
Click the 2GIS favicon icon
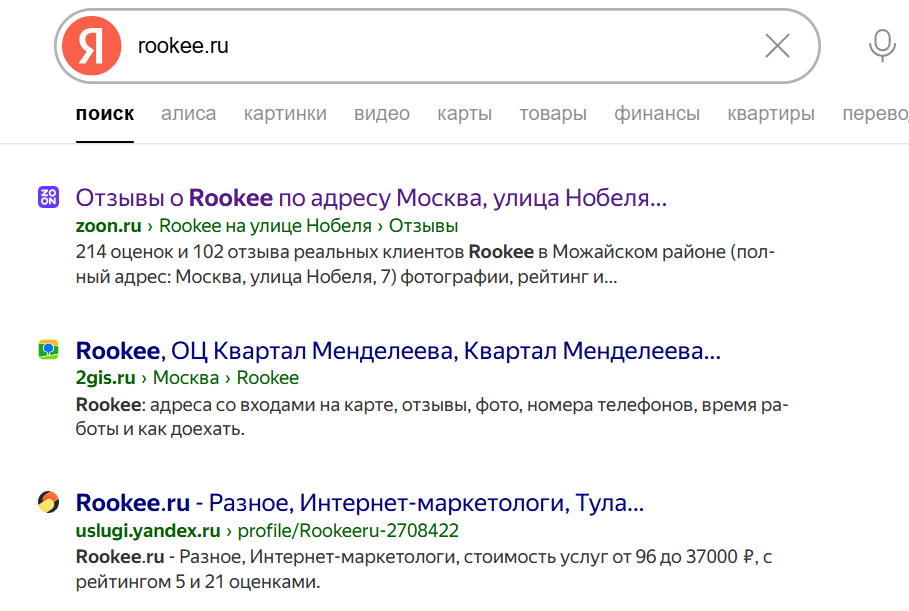[x=48, y=350]
